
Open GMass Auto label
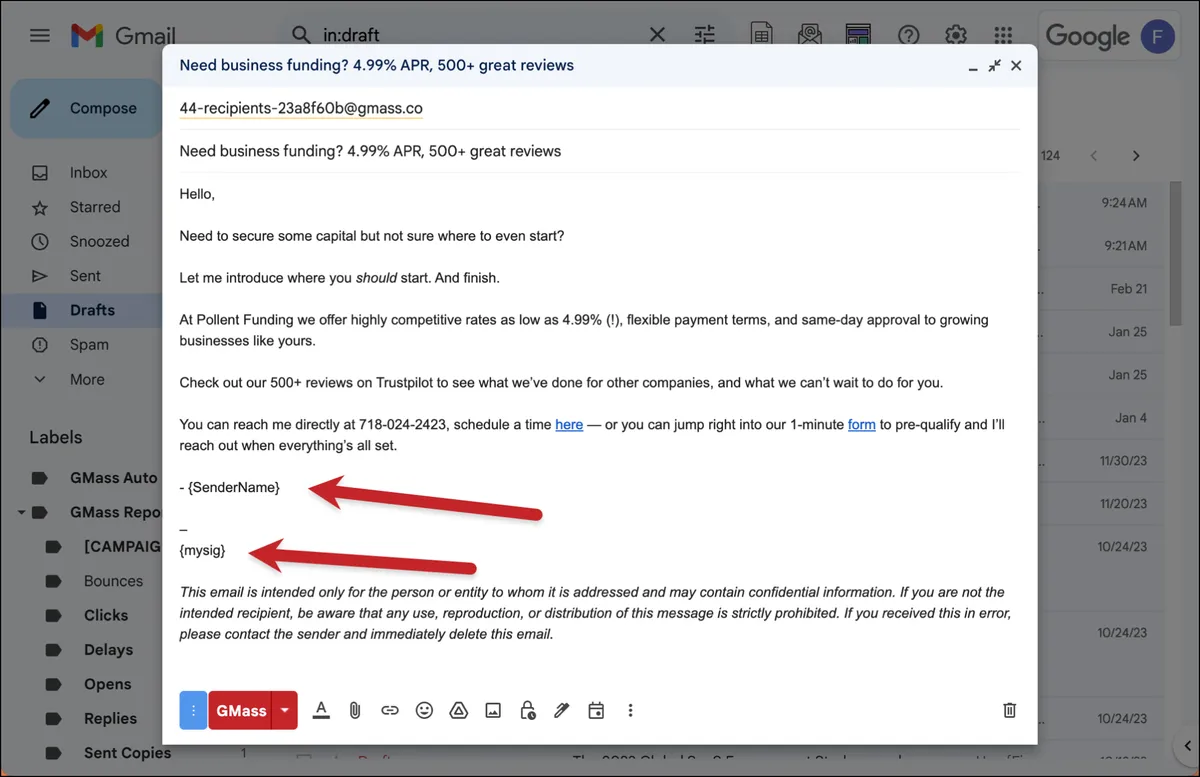[x=114, y=477]
